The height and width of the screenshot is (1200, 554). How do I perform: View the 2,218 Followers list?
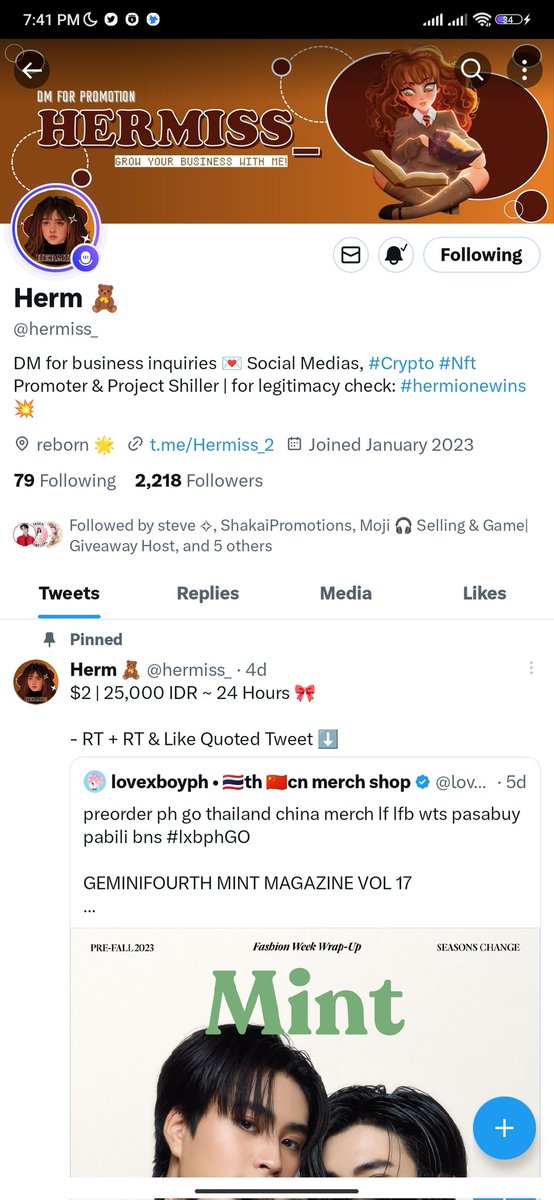[x=199, y=480]
